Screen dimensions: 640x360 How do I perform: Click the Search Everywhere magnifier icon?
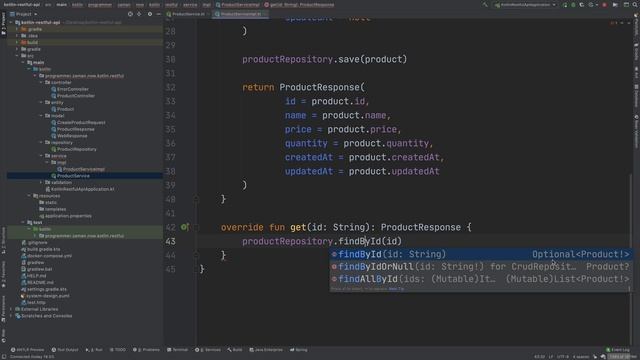coord(635,5)
